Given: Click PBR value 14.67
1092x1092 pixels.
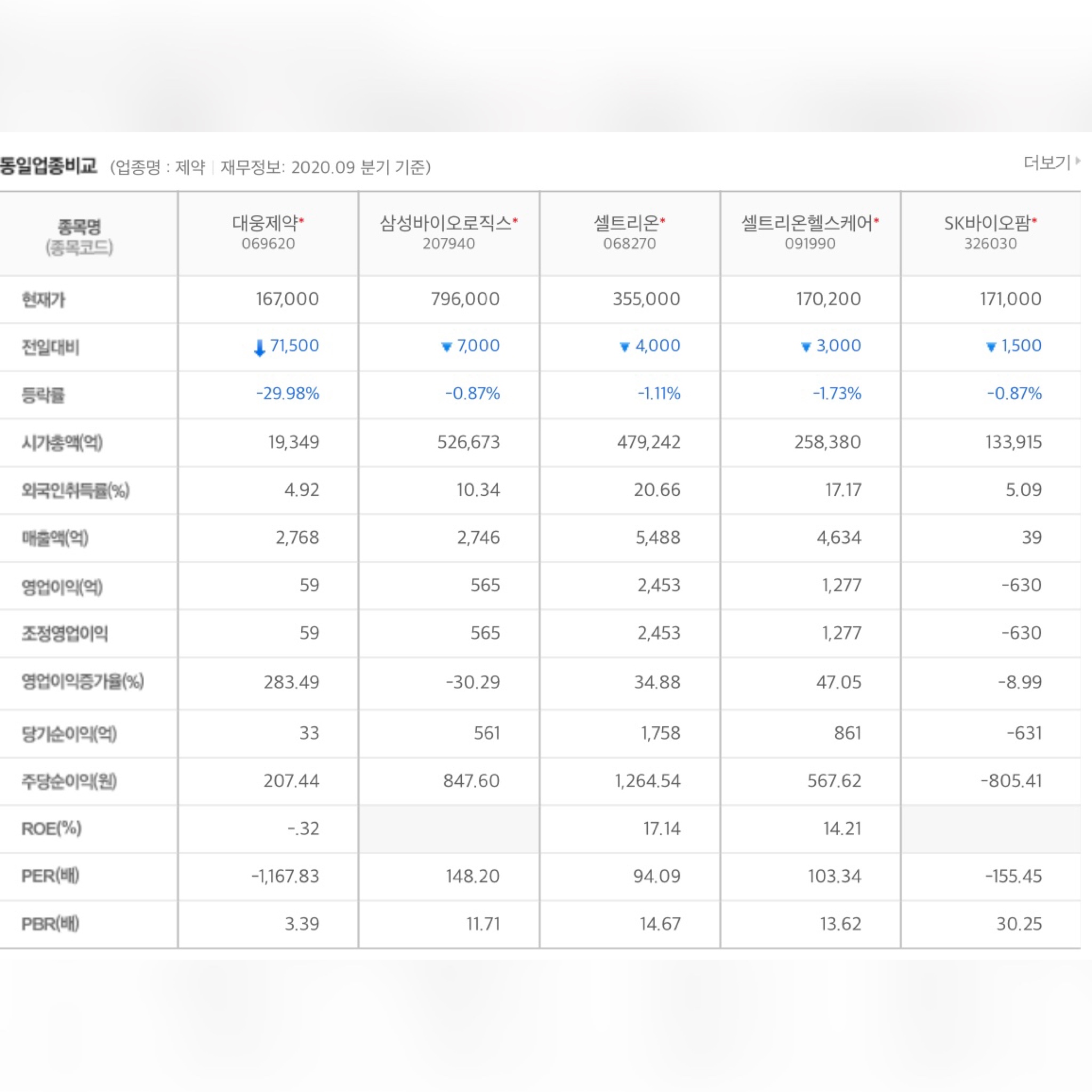Looking at the screenshot, I should point(660,924).
